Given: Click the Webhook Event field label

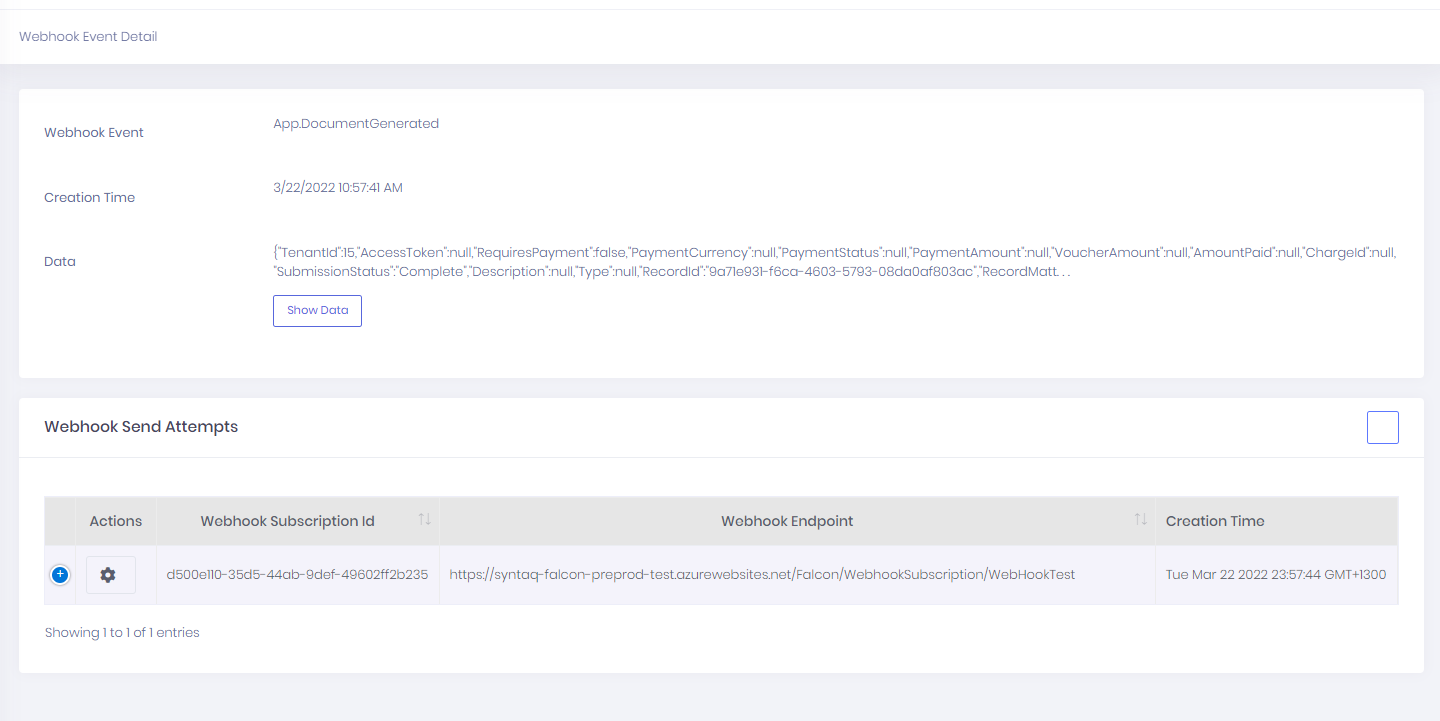Looking at the screenshot, I should [x=93, y=131].
